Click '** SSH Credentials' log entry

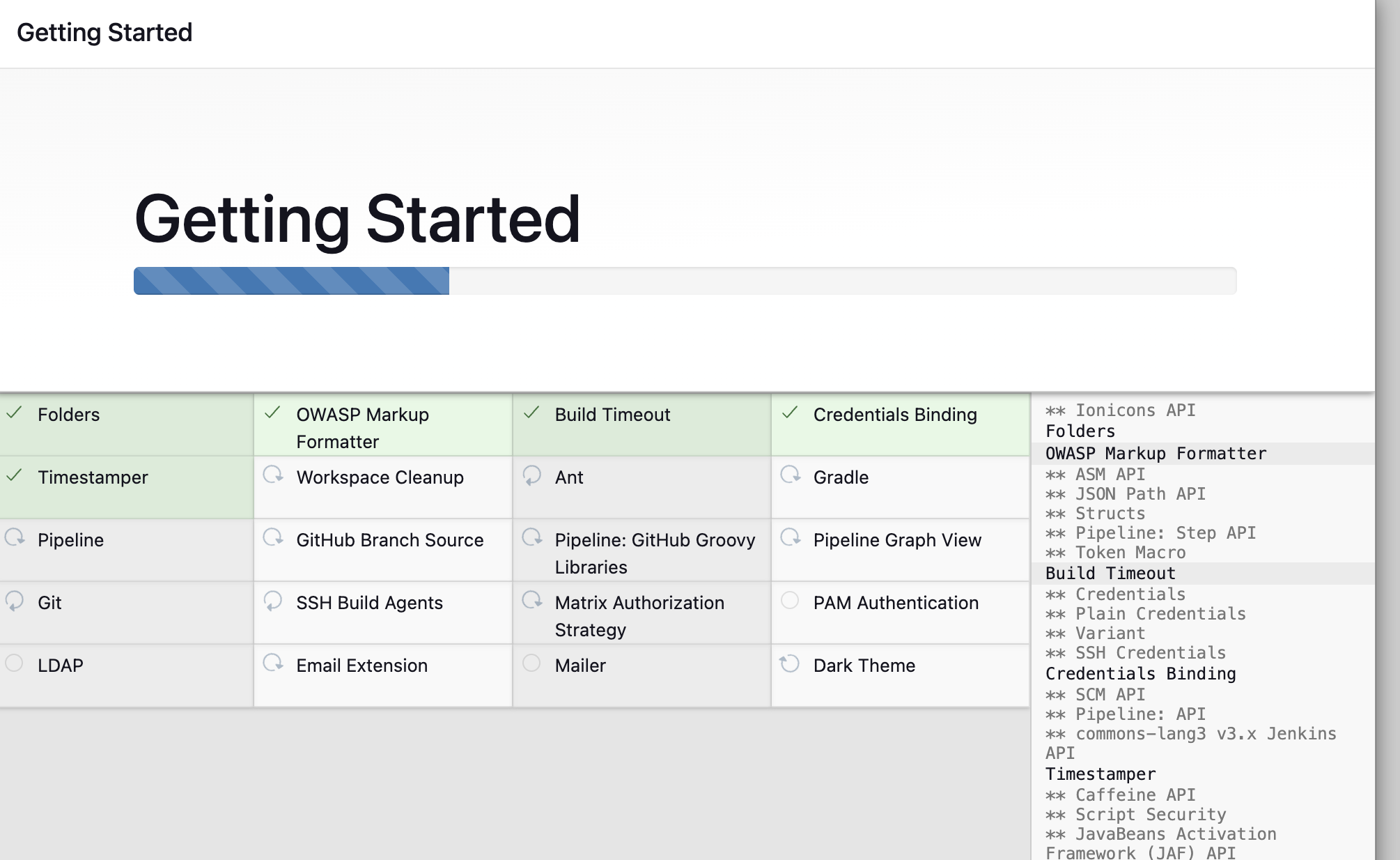1135,653
